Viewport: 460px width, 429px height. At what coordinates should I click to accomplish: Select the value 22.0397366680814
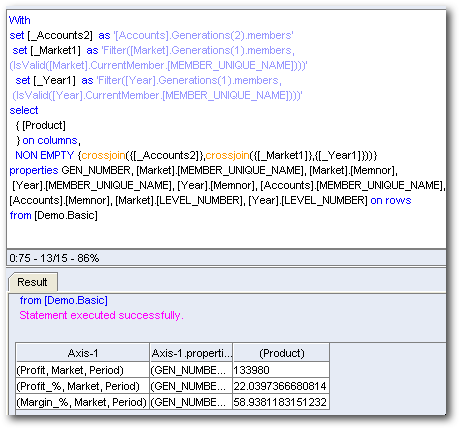click(x=281, y=386)
